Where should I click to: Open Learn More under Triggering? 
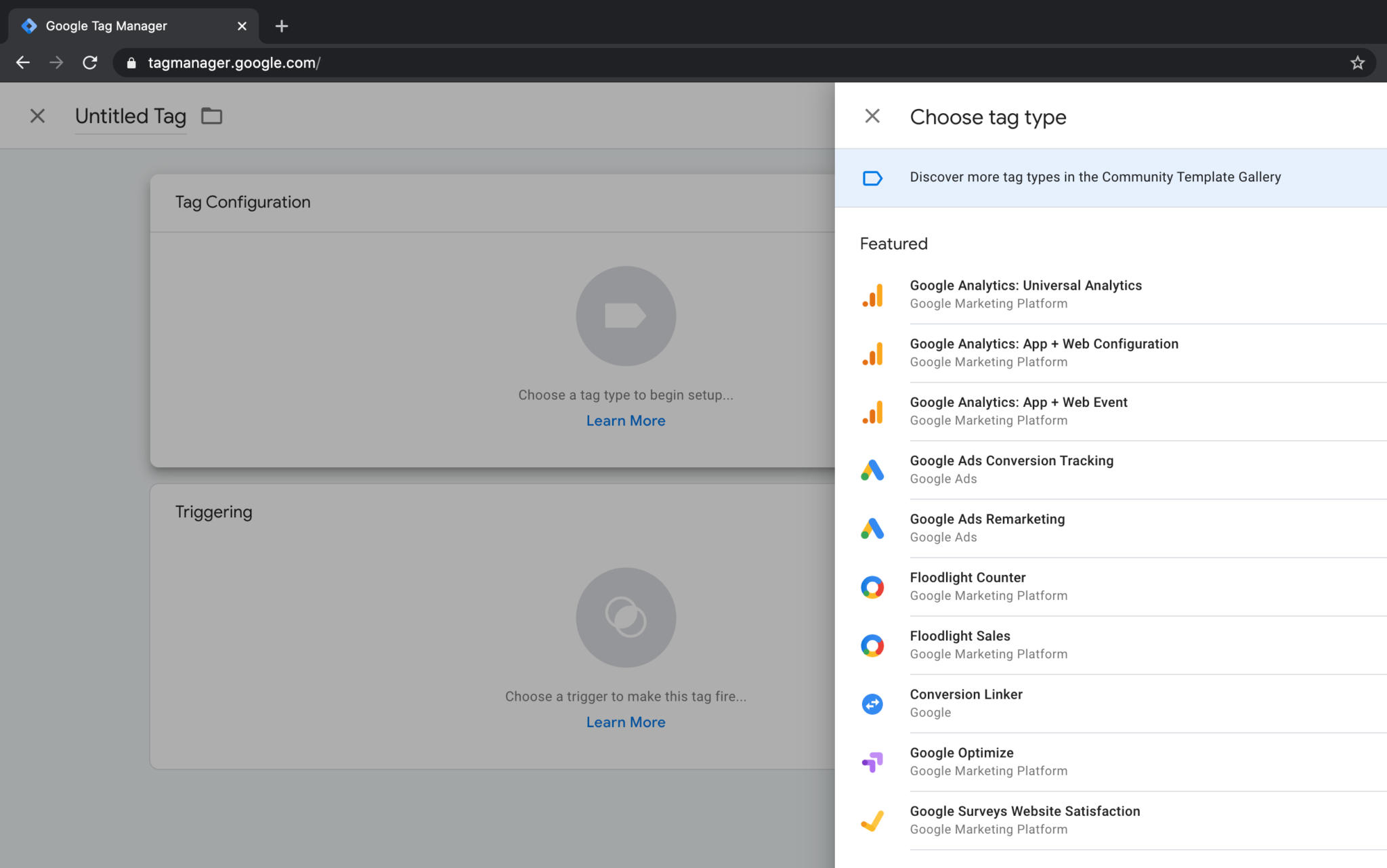pos(625,722)
